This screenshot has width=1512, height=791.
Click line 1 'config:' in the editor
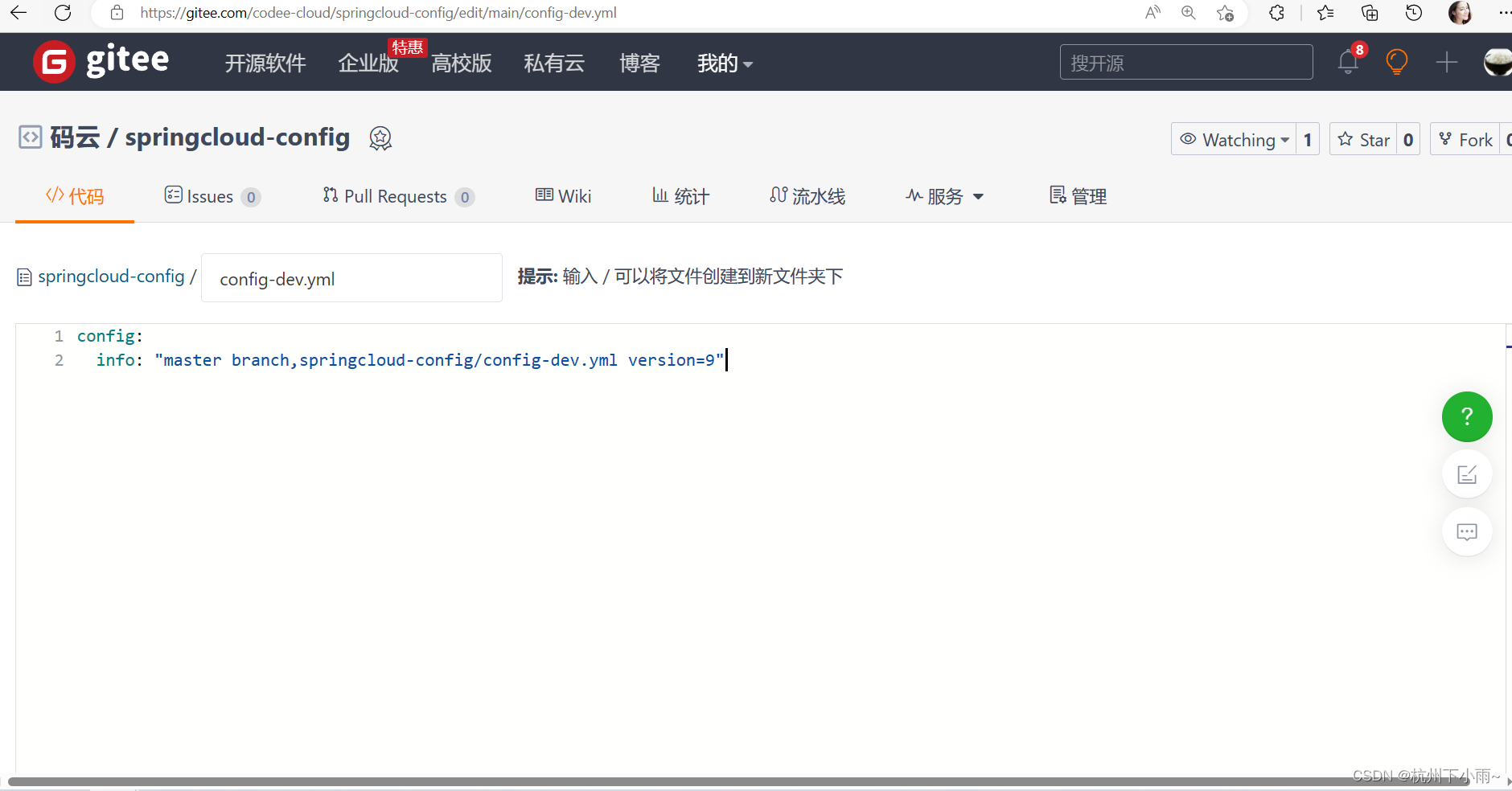pos(110,336)
